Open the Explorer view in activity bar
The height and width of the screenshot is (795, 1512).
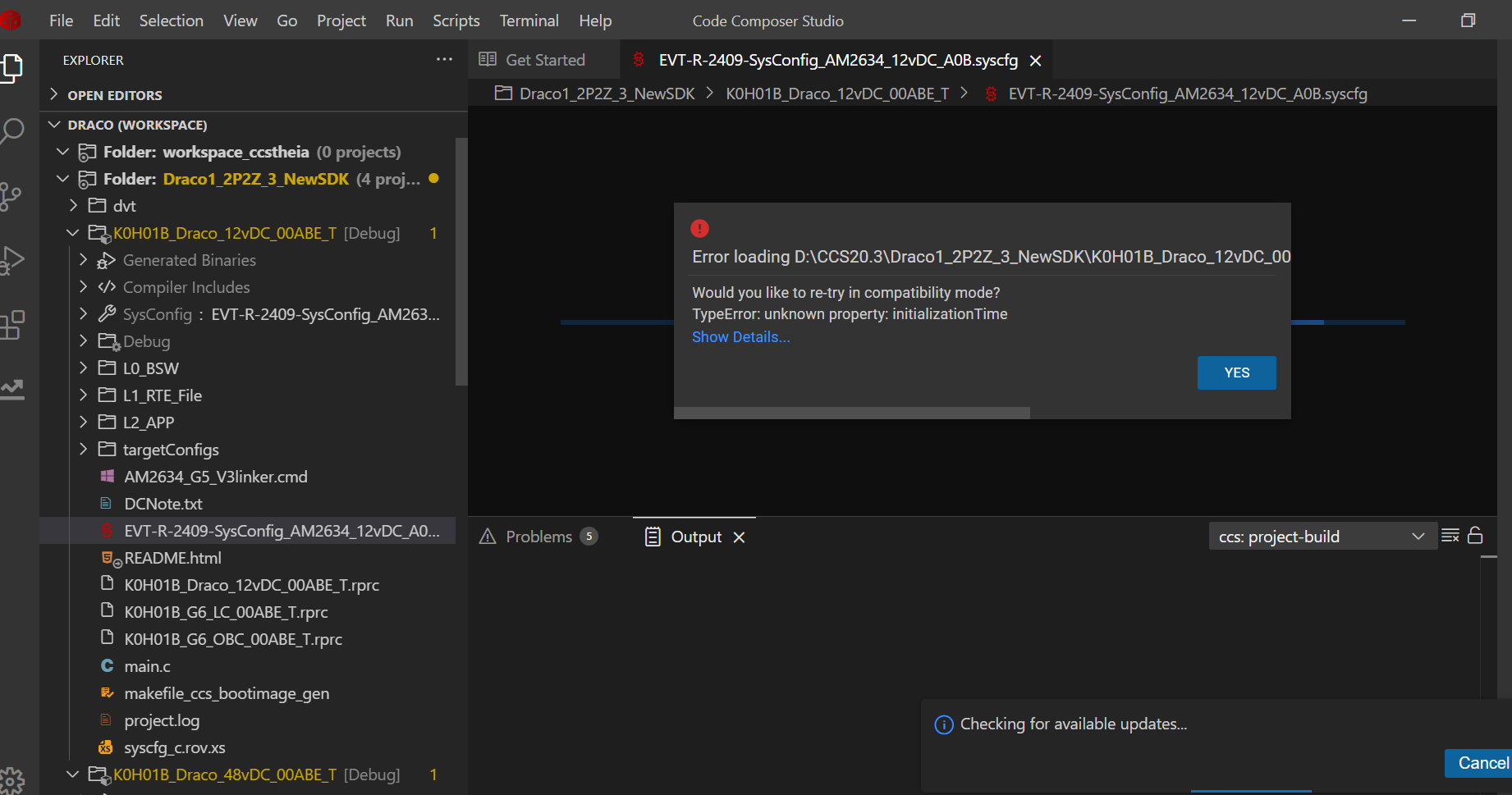point(11,67)
